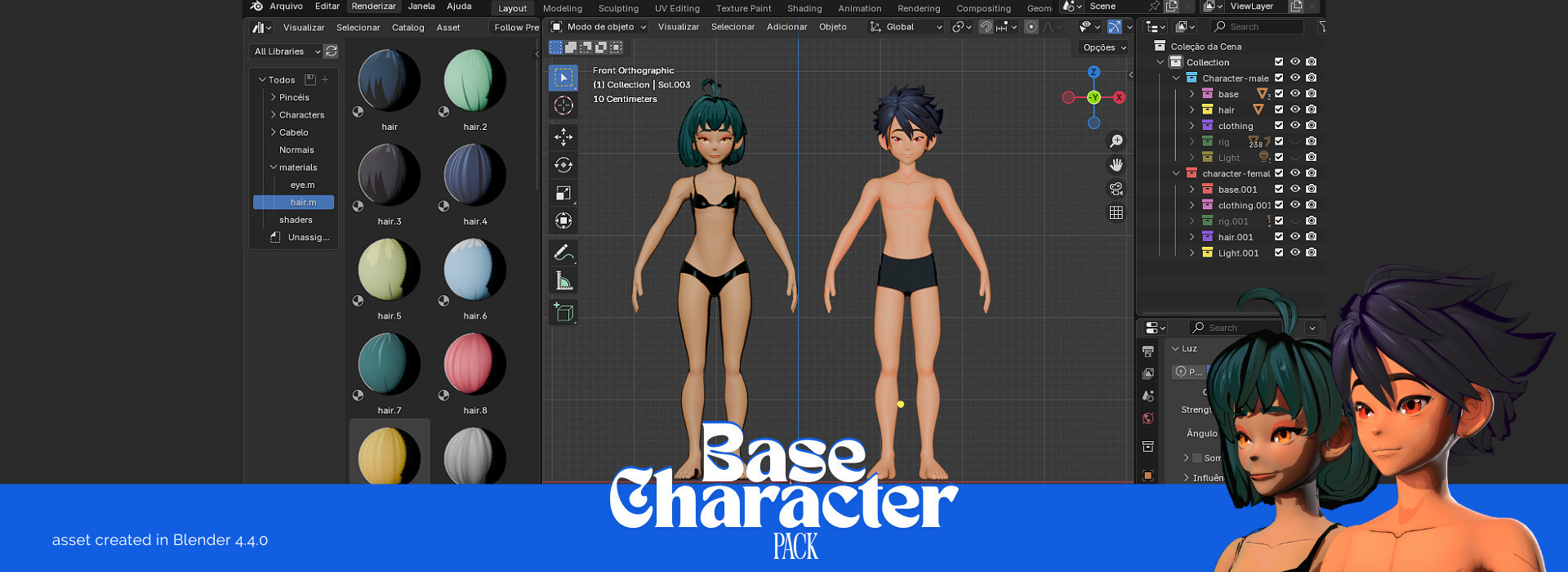1568x572 pixels.
Task: Select the eye.m catalog
Action: coord(302,185)
